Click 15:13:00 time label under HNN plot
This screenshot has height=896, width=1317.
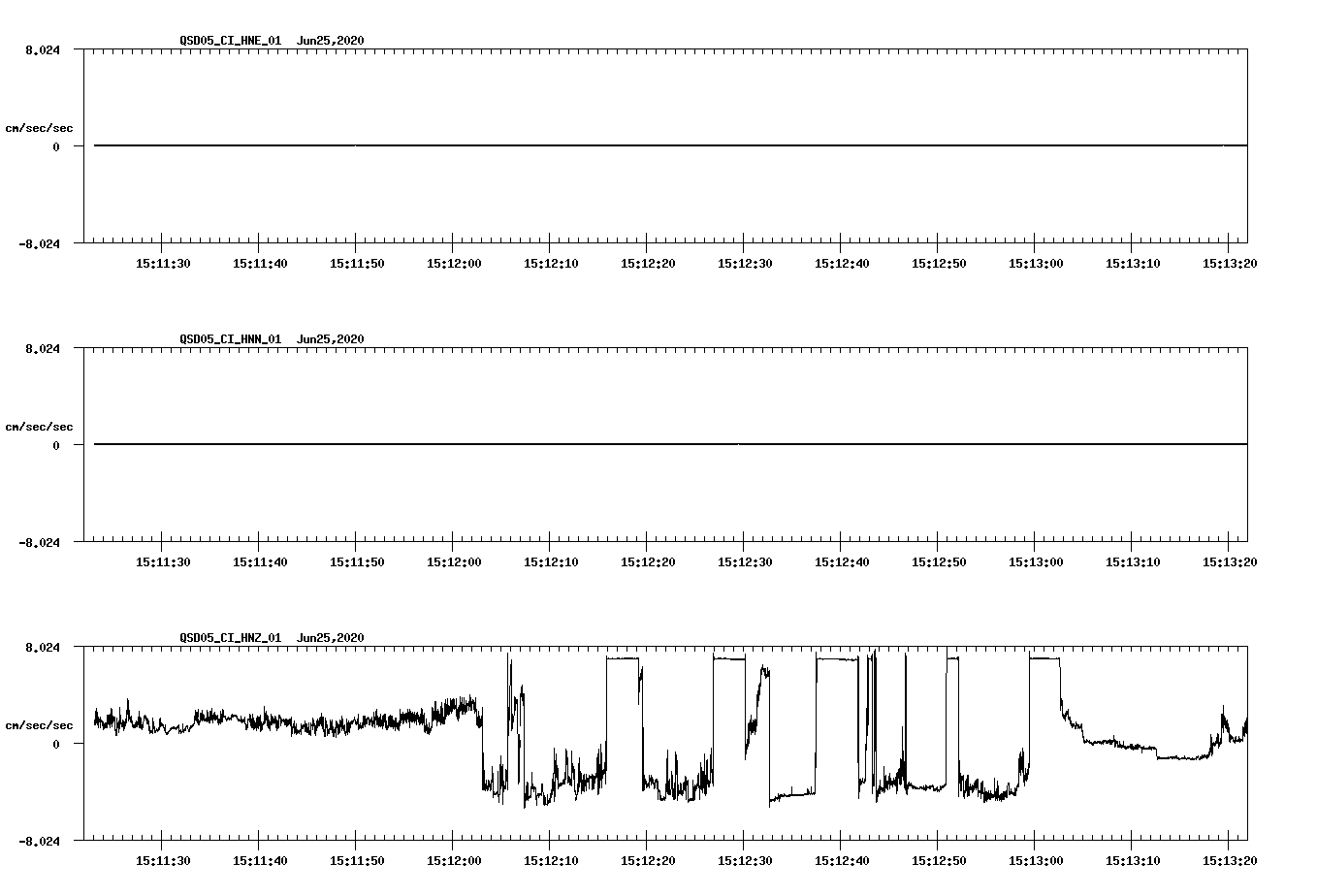coord(1036,562)
